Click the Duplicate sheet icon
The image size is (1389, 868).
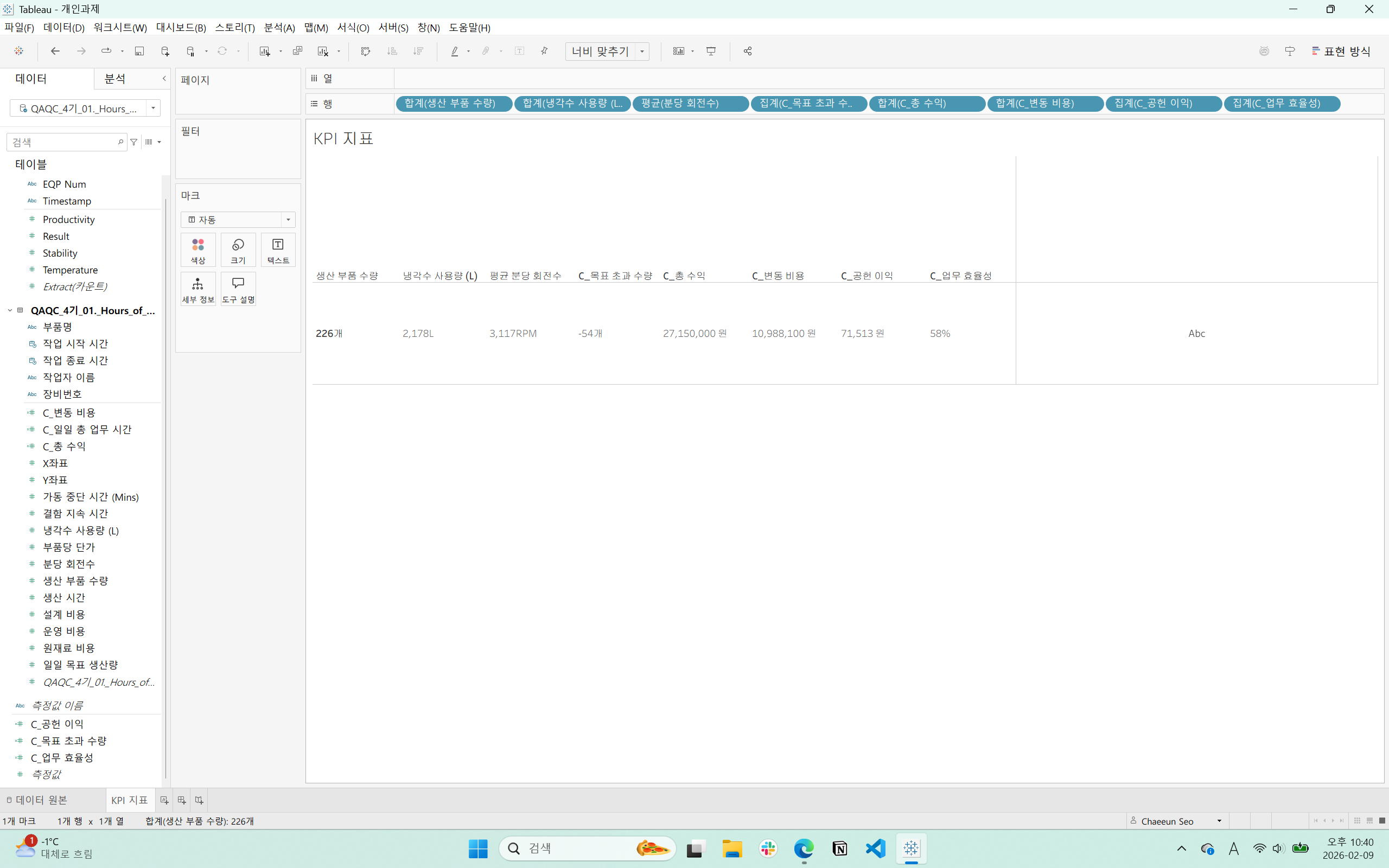297,51
